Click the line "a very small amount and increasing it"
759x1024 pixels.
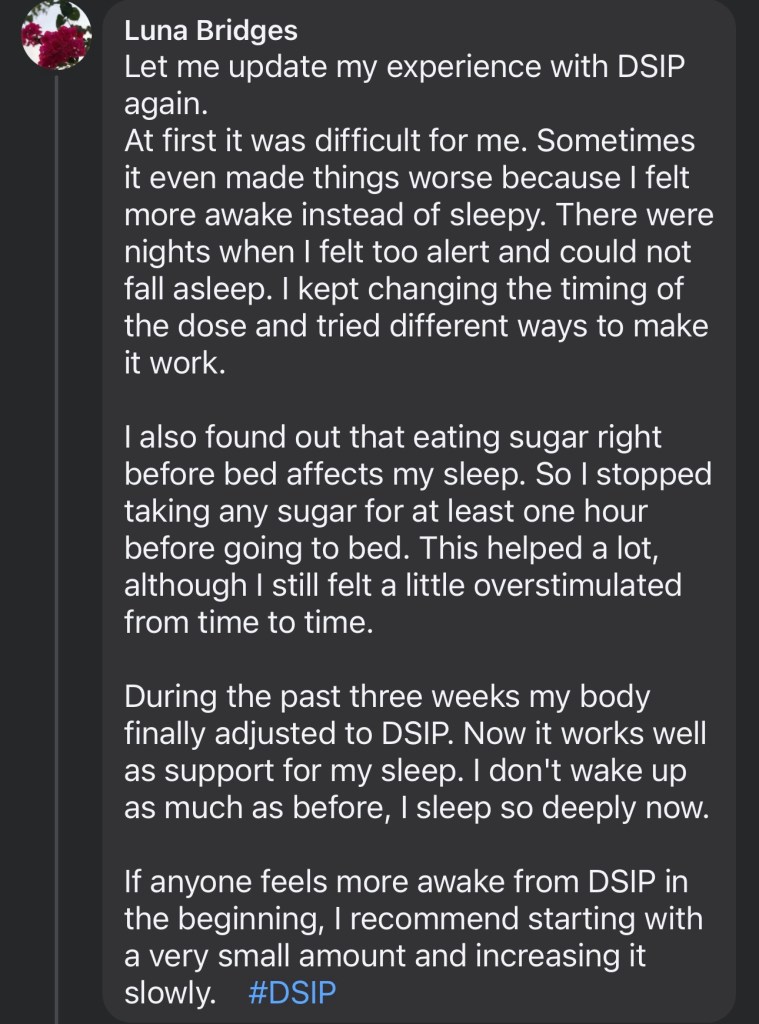[385, 956]
